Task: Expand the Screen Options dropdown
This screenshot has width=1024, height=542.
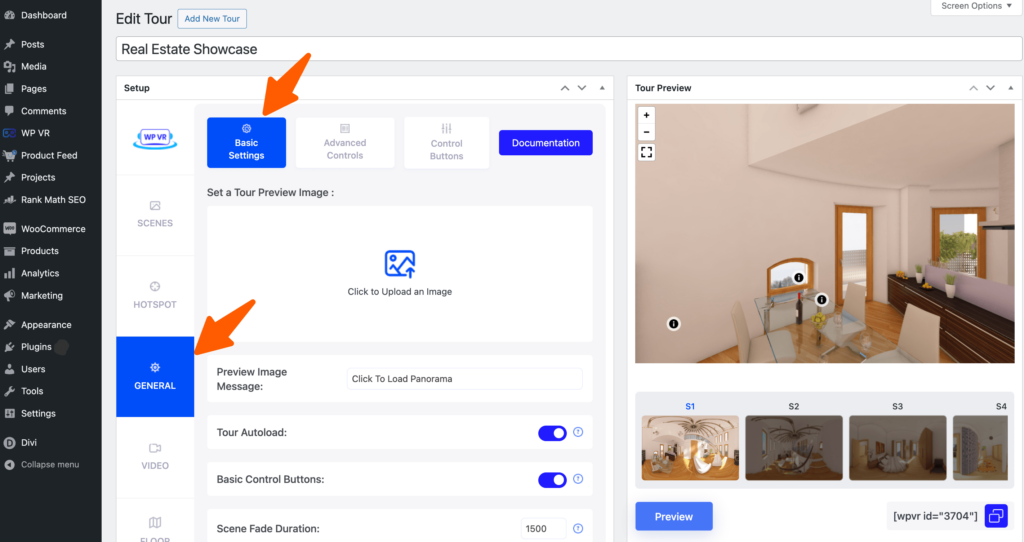Action: click(976, 6)
